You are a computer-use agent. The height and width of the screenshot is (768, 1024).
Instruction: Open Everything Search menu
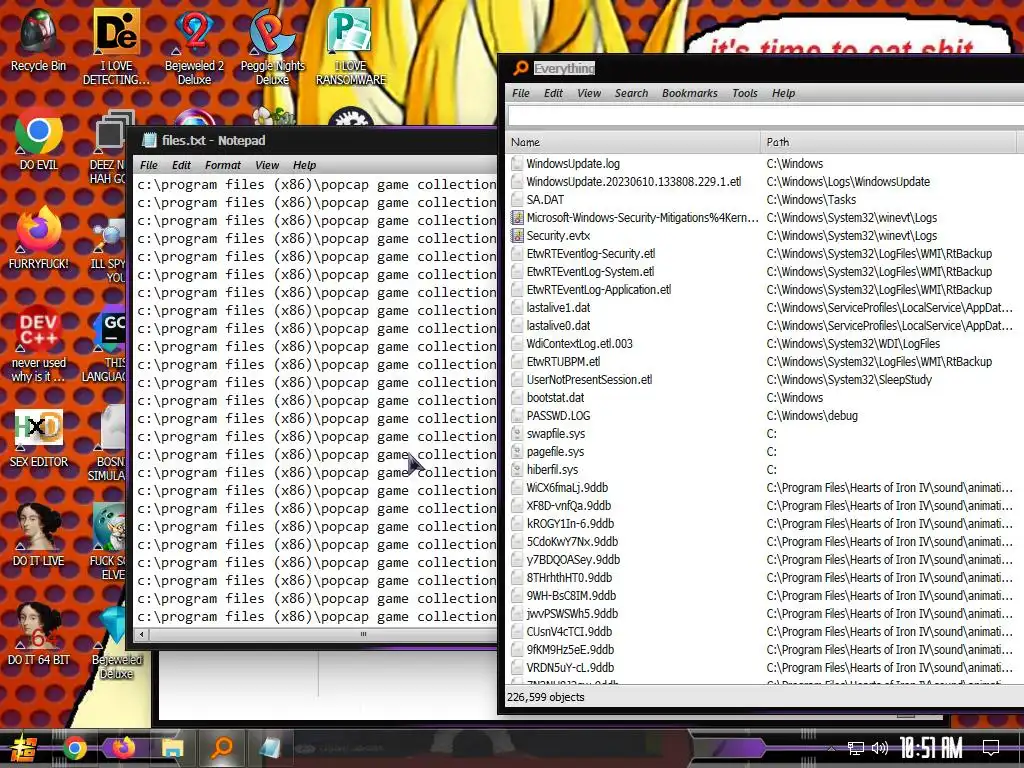(x=632, y=93)
